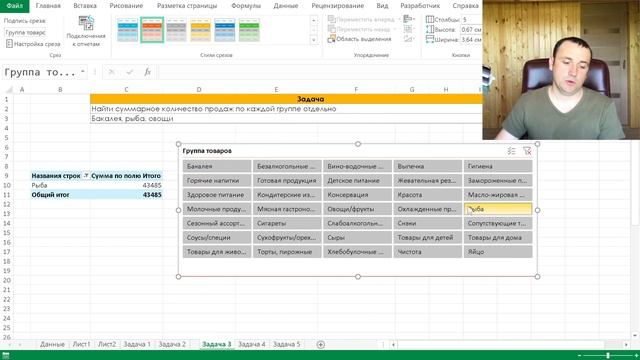Click the horizontal scrollbar left arrow
Screen dimensions: 640x360
pyautogui.click(x=393, y=345)
